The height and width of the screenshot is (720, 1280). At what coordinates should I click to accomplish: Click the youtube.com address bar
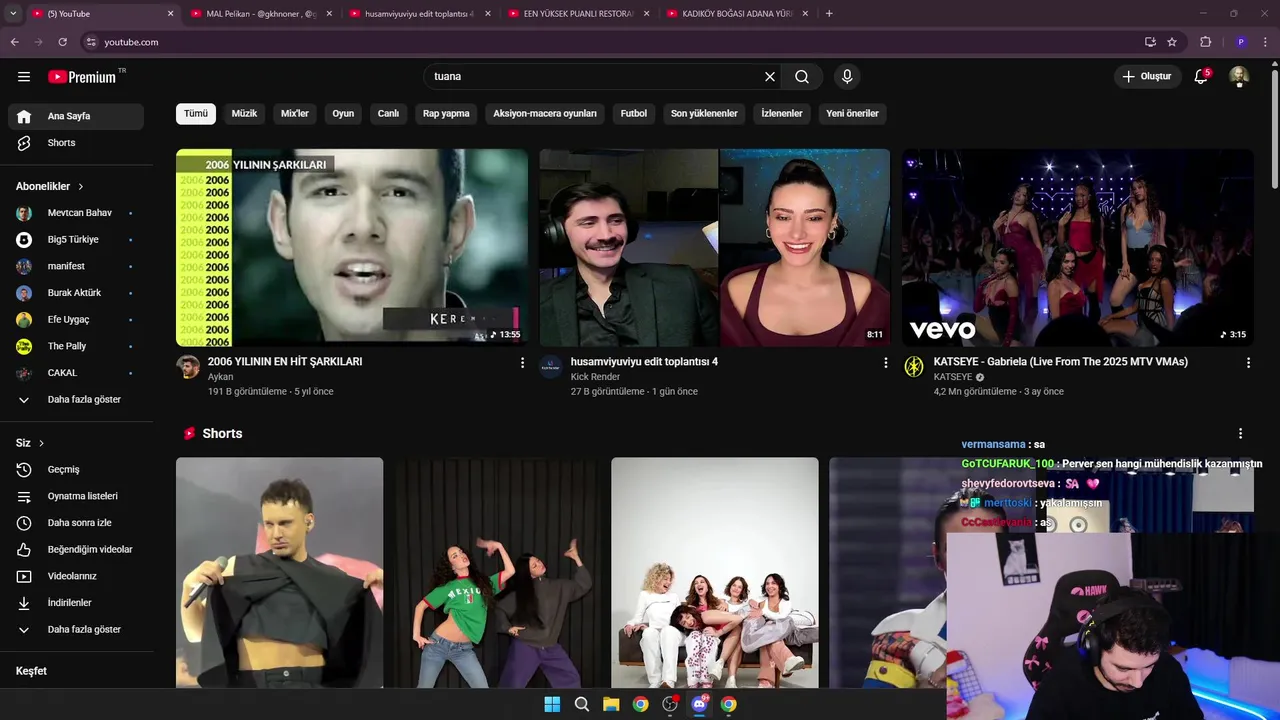[x=610, y=42]
